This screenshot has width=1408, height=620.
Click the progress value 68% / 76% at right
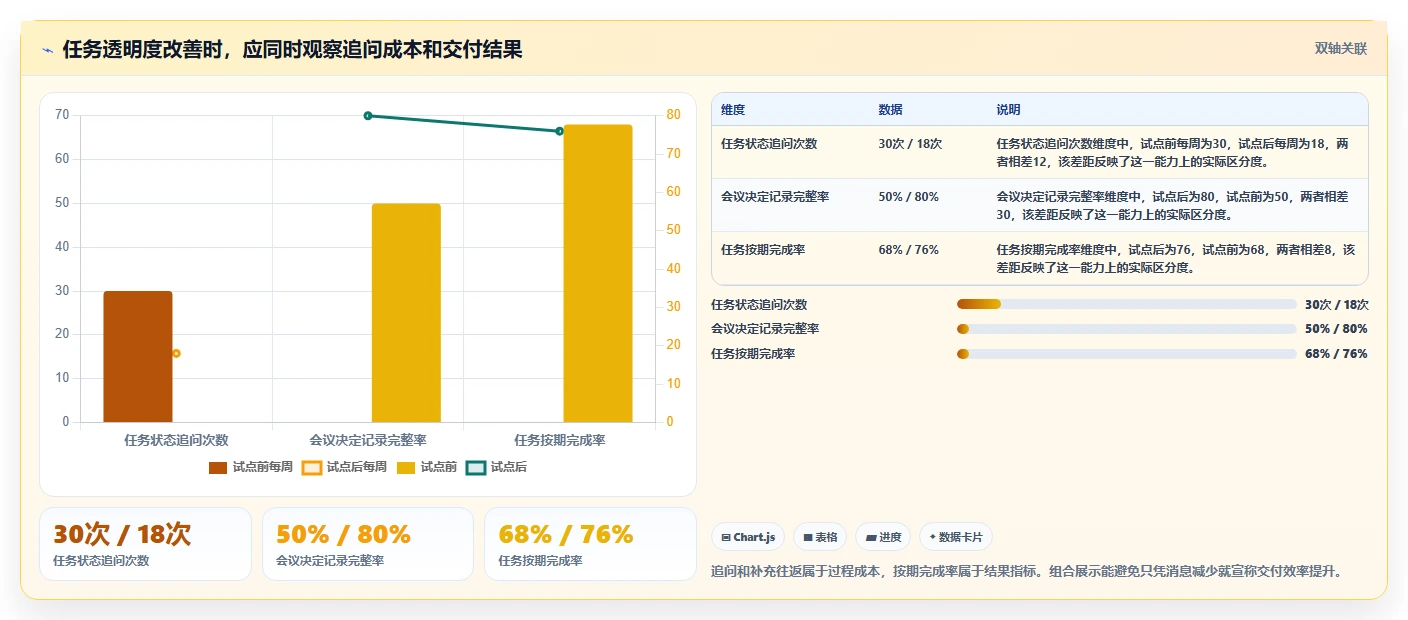click(1337, 354)
